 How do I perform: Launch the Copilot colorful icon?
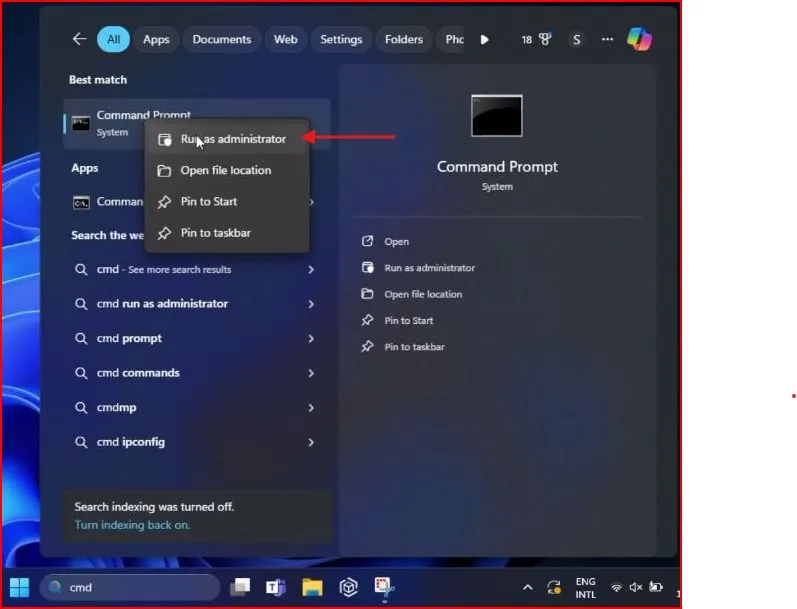click(x=639, y=39)
